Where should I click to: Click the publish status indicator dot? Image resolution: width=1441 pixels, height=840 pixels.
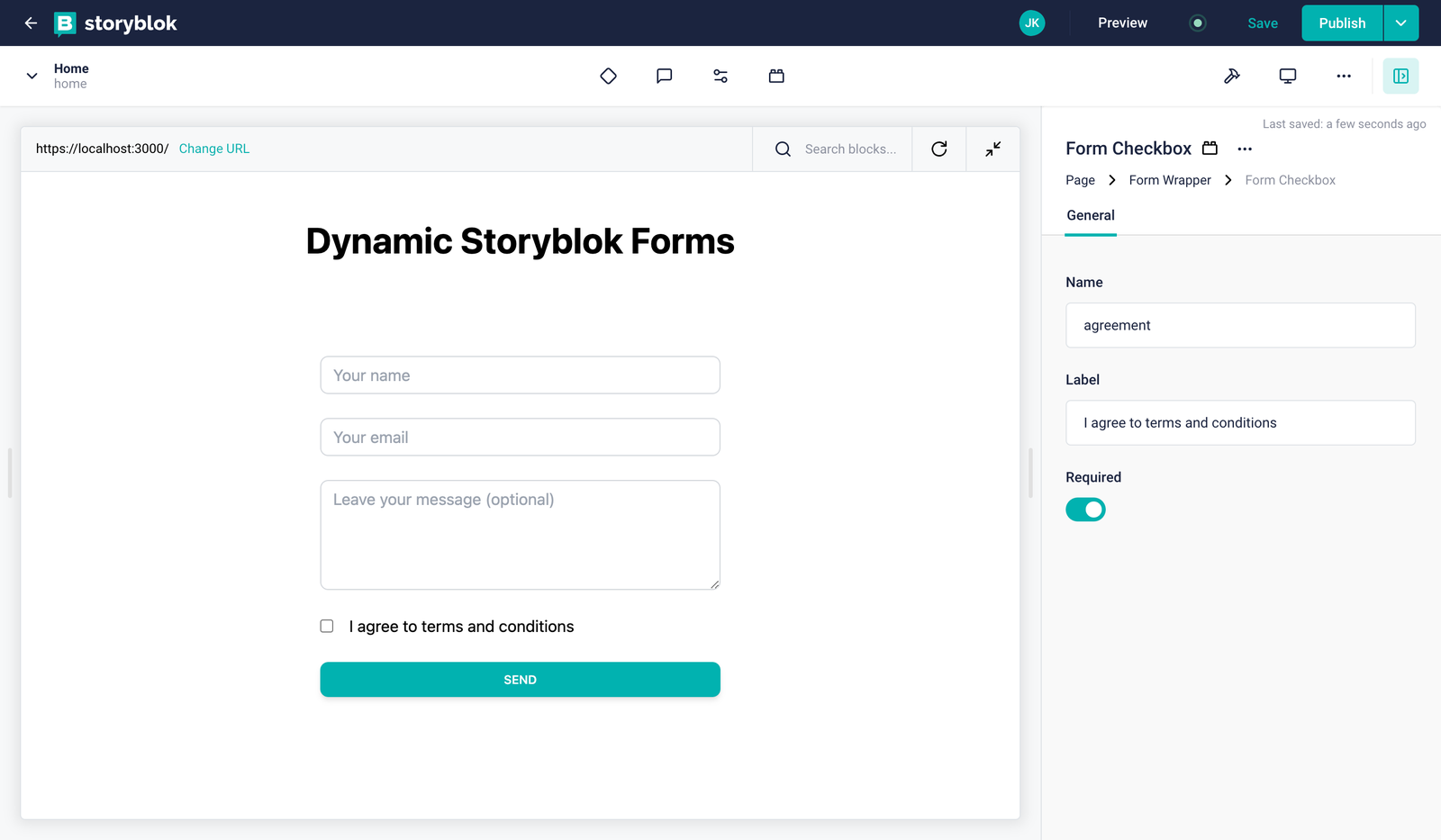[x=1198, y=23]
